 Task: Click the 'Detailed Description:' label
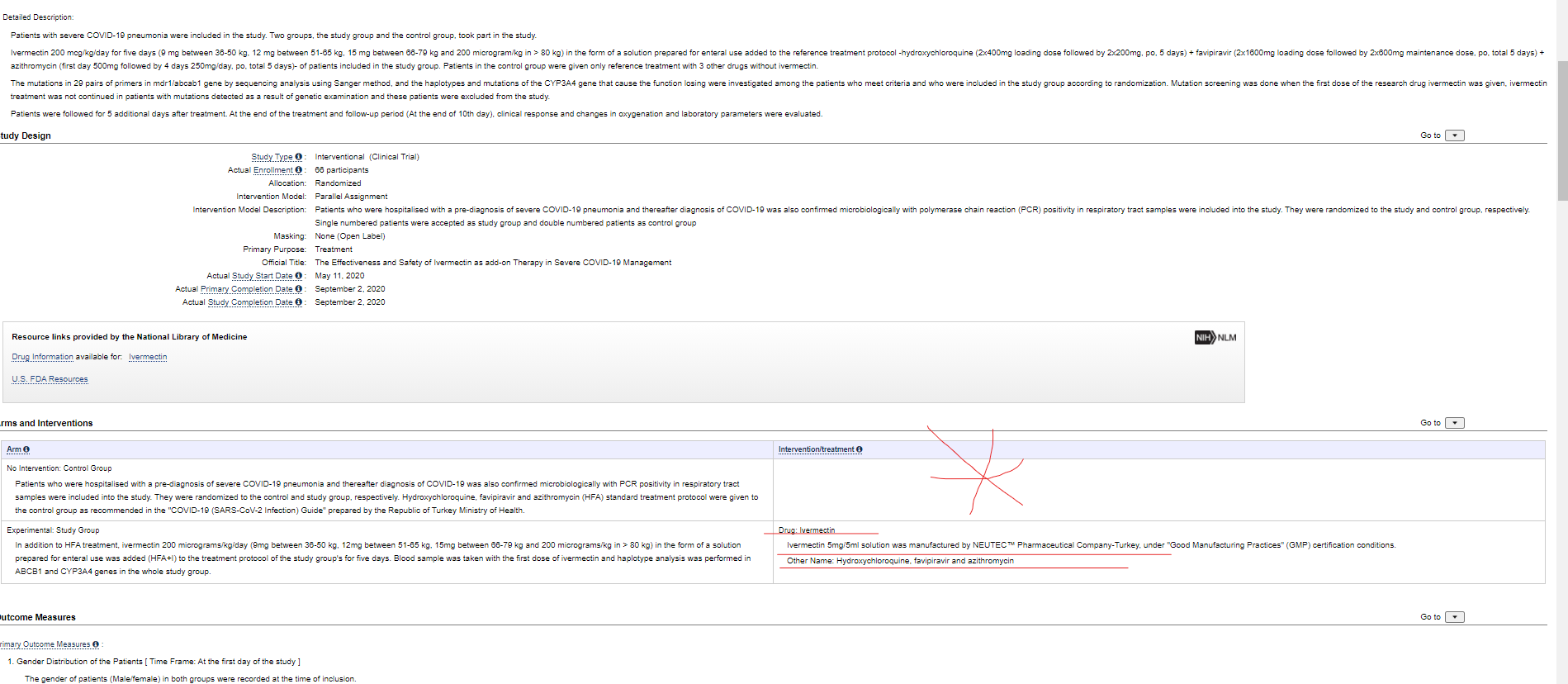[38, 17]
